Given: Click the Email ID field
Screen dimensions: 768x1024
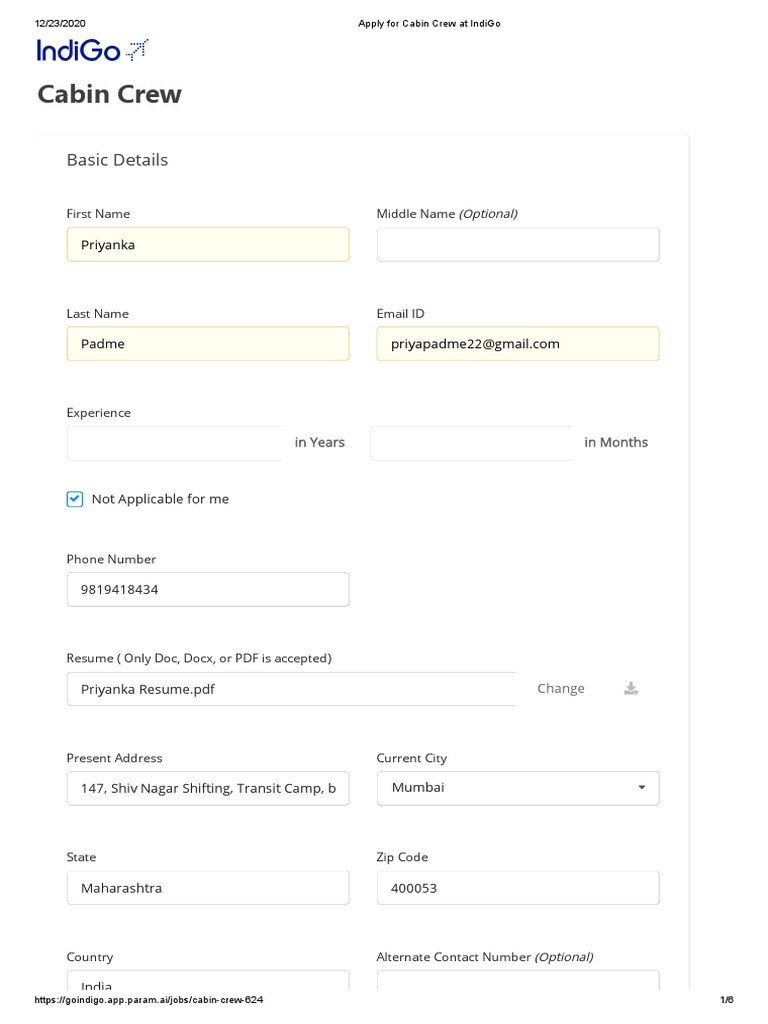Looking at the screenshot, I should [x=518, y=344].
